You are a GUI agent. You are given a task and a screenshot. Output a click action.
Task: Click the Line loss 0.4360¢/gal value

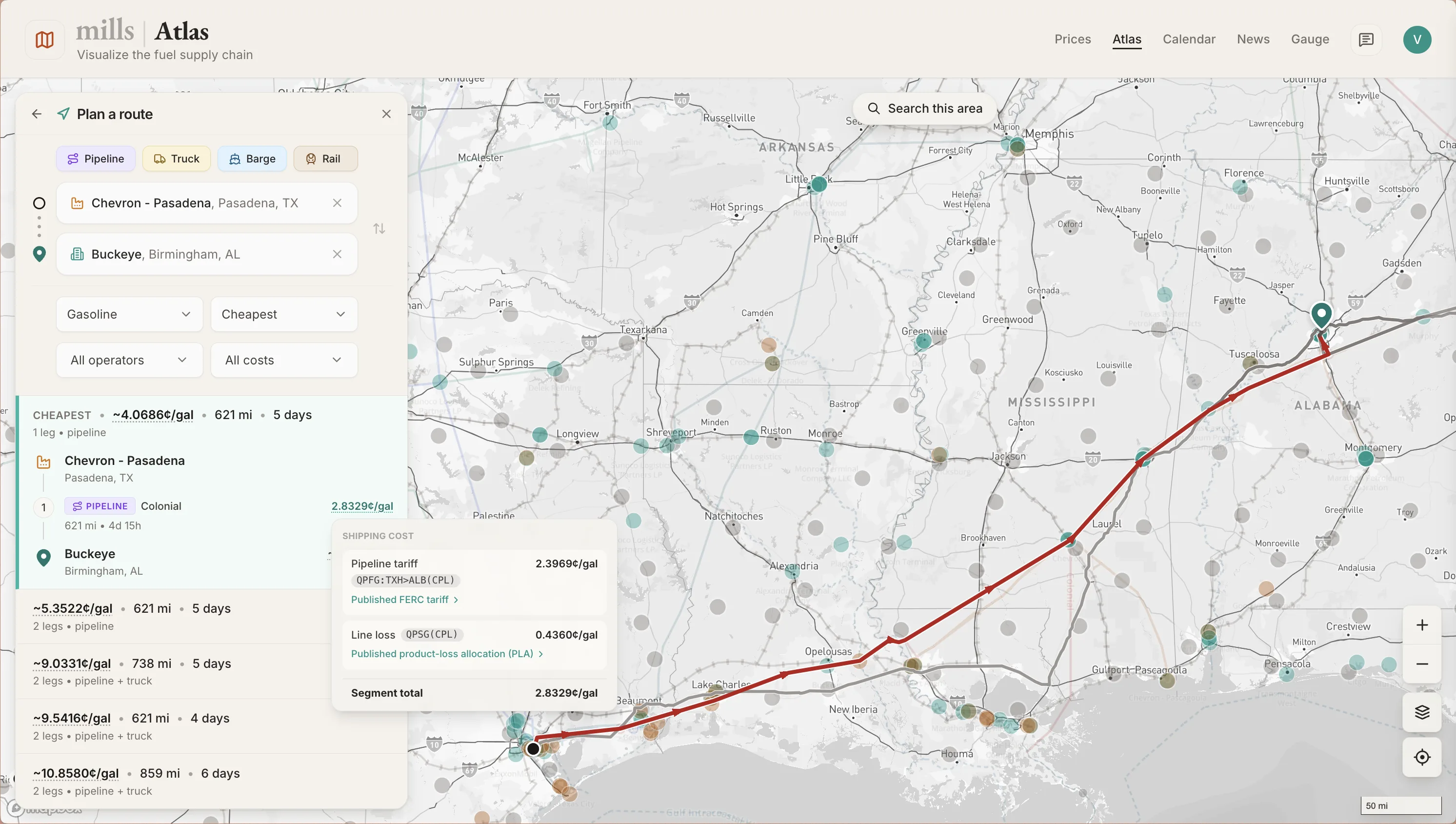point(566,635)
